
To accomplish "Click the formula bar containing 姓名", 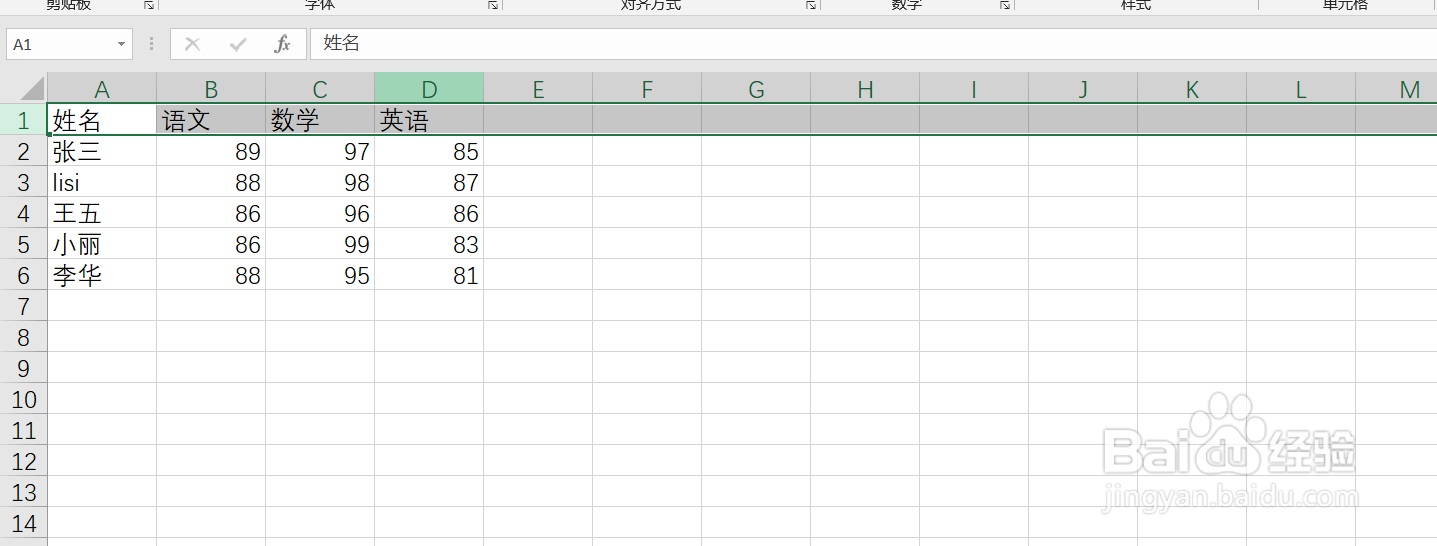I will (x=873, y=44).
